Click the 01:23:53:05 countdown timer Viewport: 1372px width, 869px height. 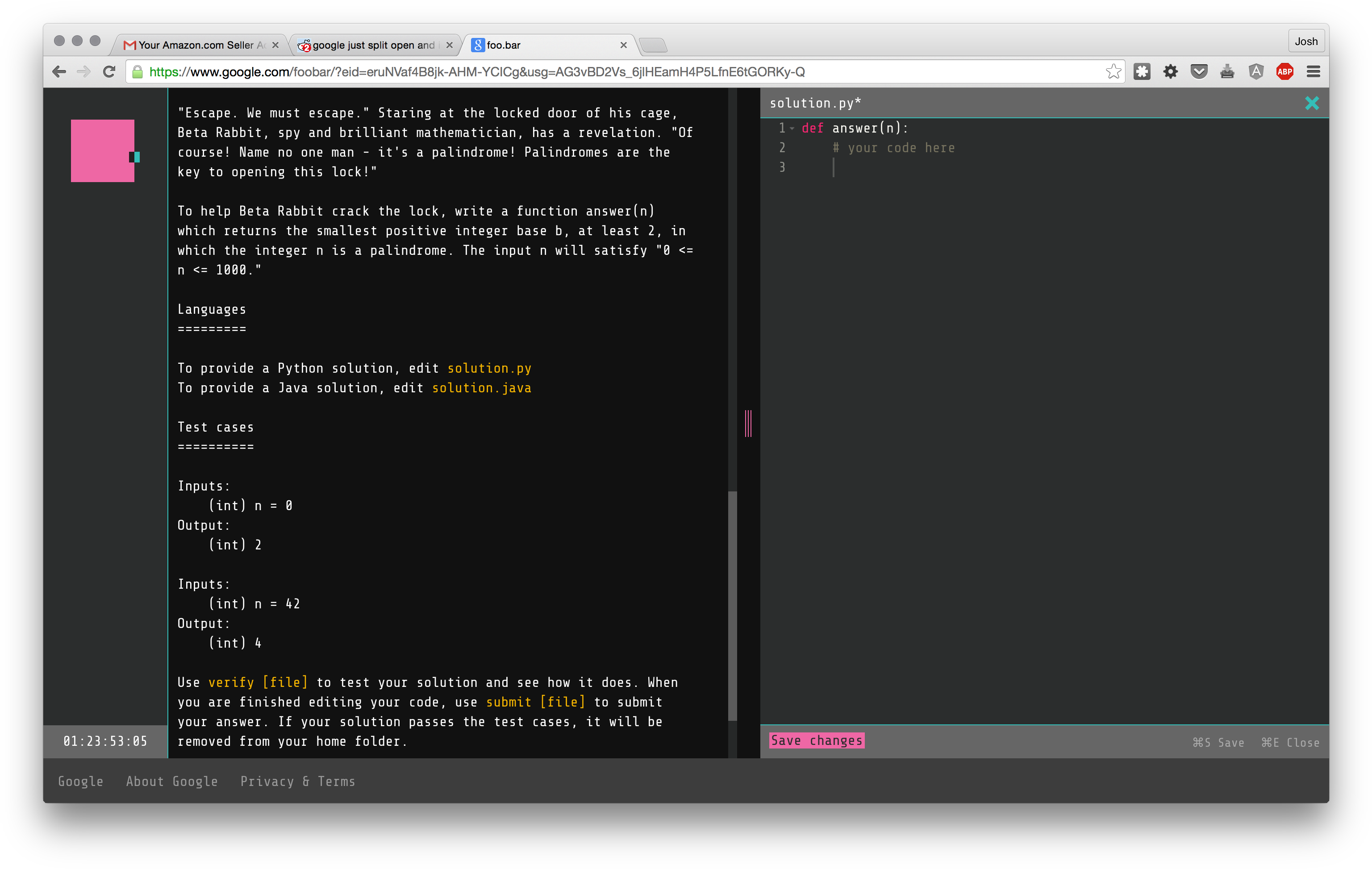click(x=105, y=741)
